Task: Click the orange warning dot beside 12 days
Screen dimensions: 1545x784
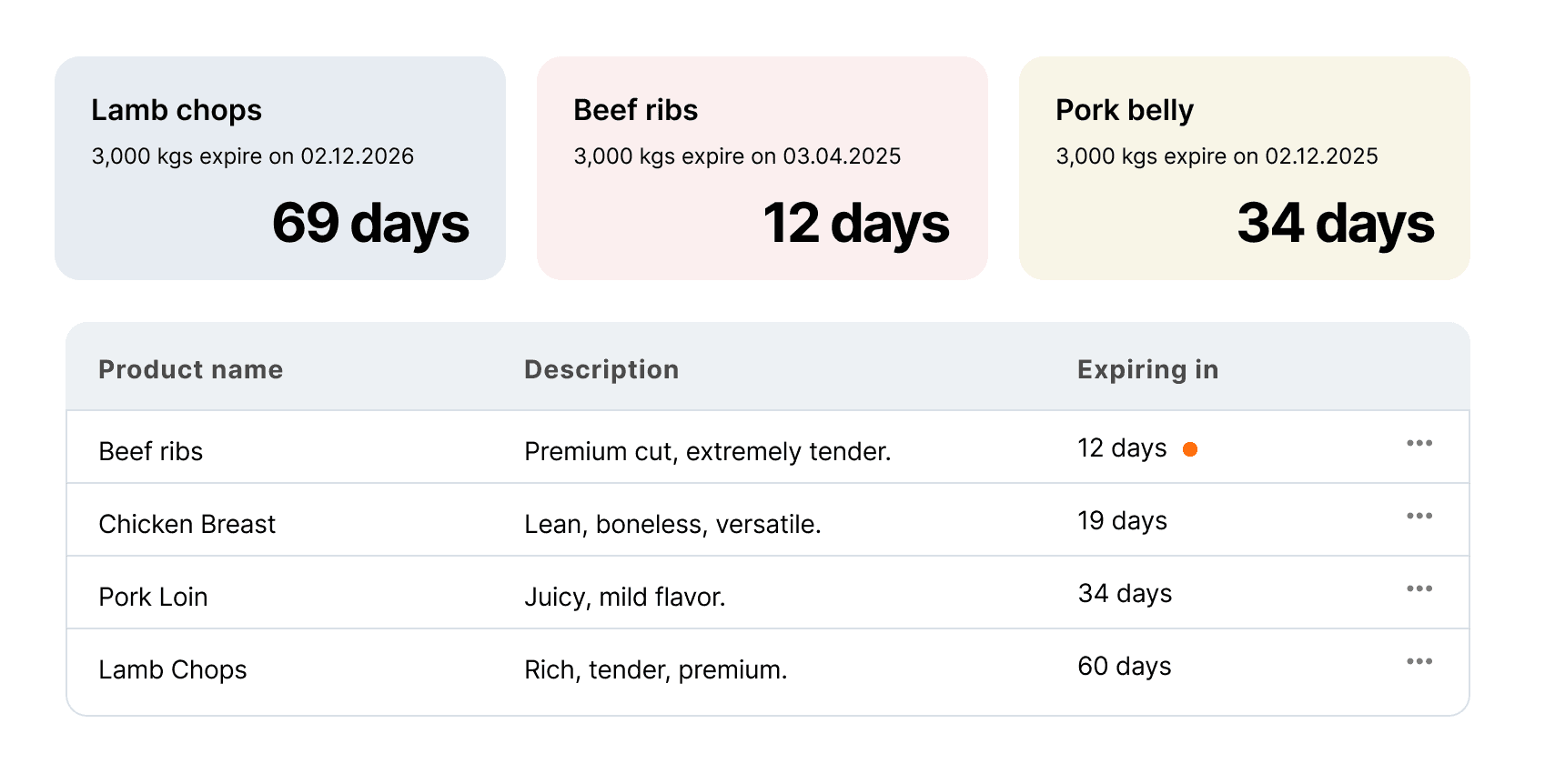Action: (1189, 449)
